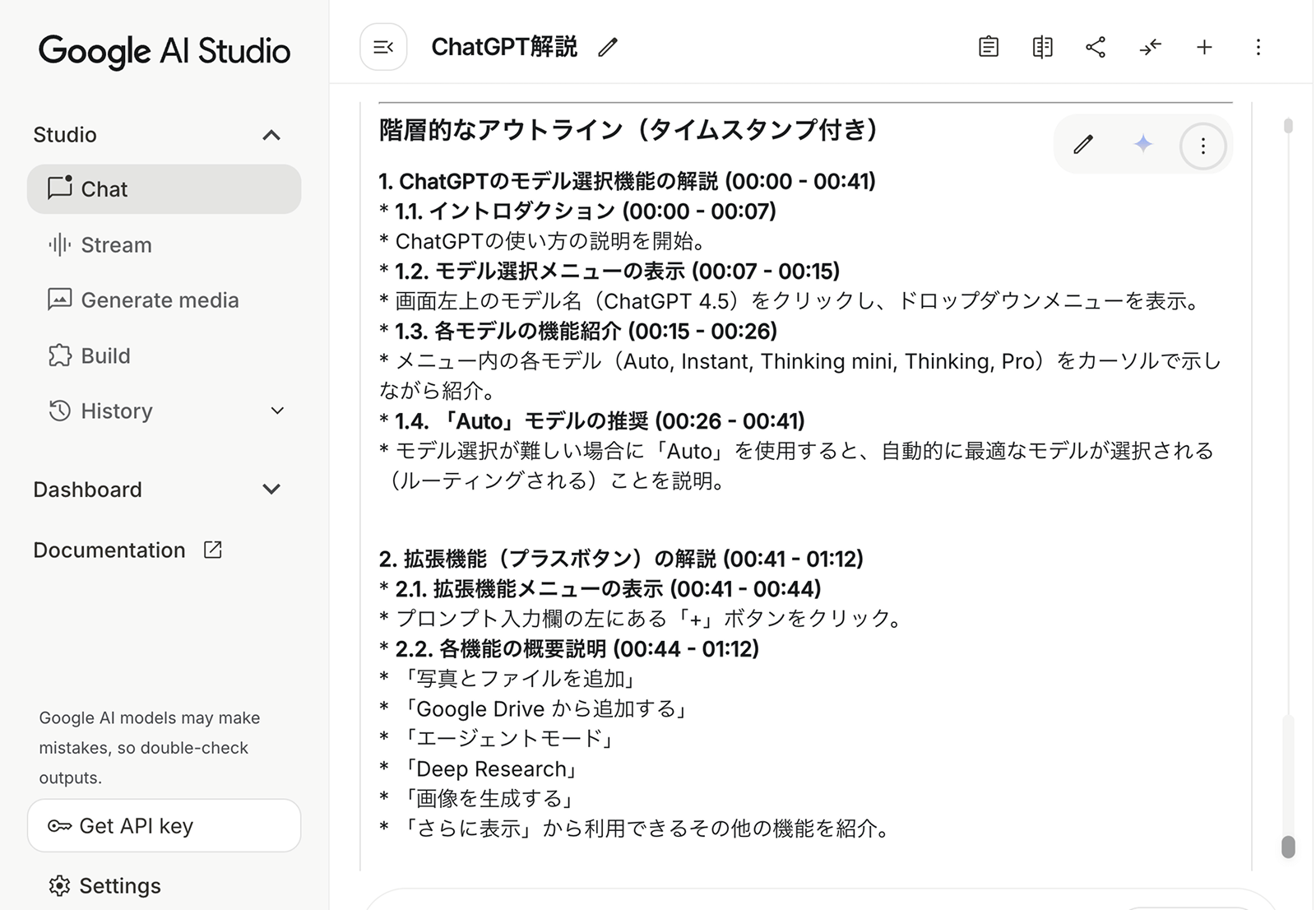Select the Chat menu item
The height and width of the screenshot is (910, 1316).
coord(164,189)
